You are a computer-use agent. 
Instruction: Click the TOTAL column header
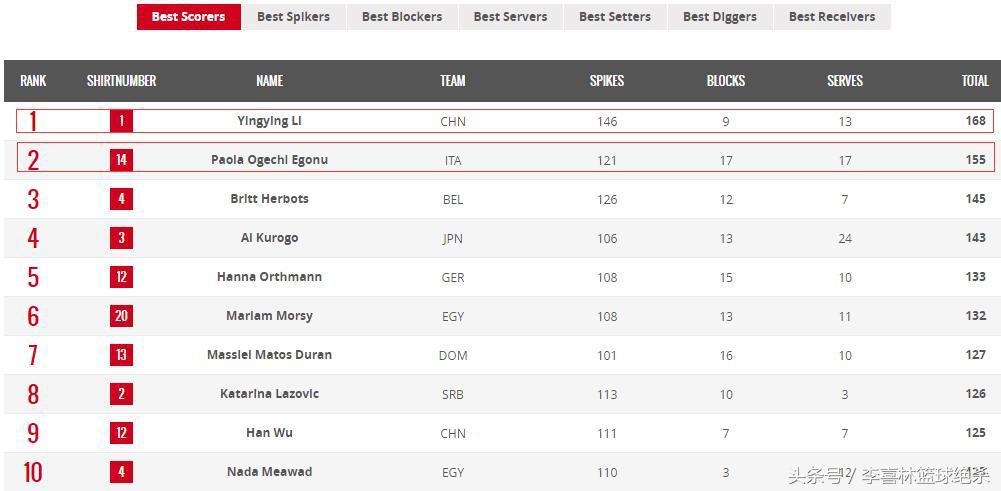pyautogui.click(x=975, y=81)
